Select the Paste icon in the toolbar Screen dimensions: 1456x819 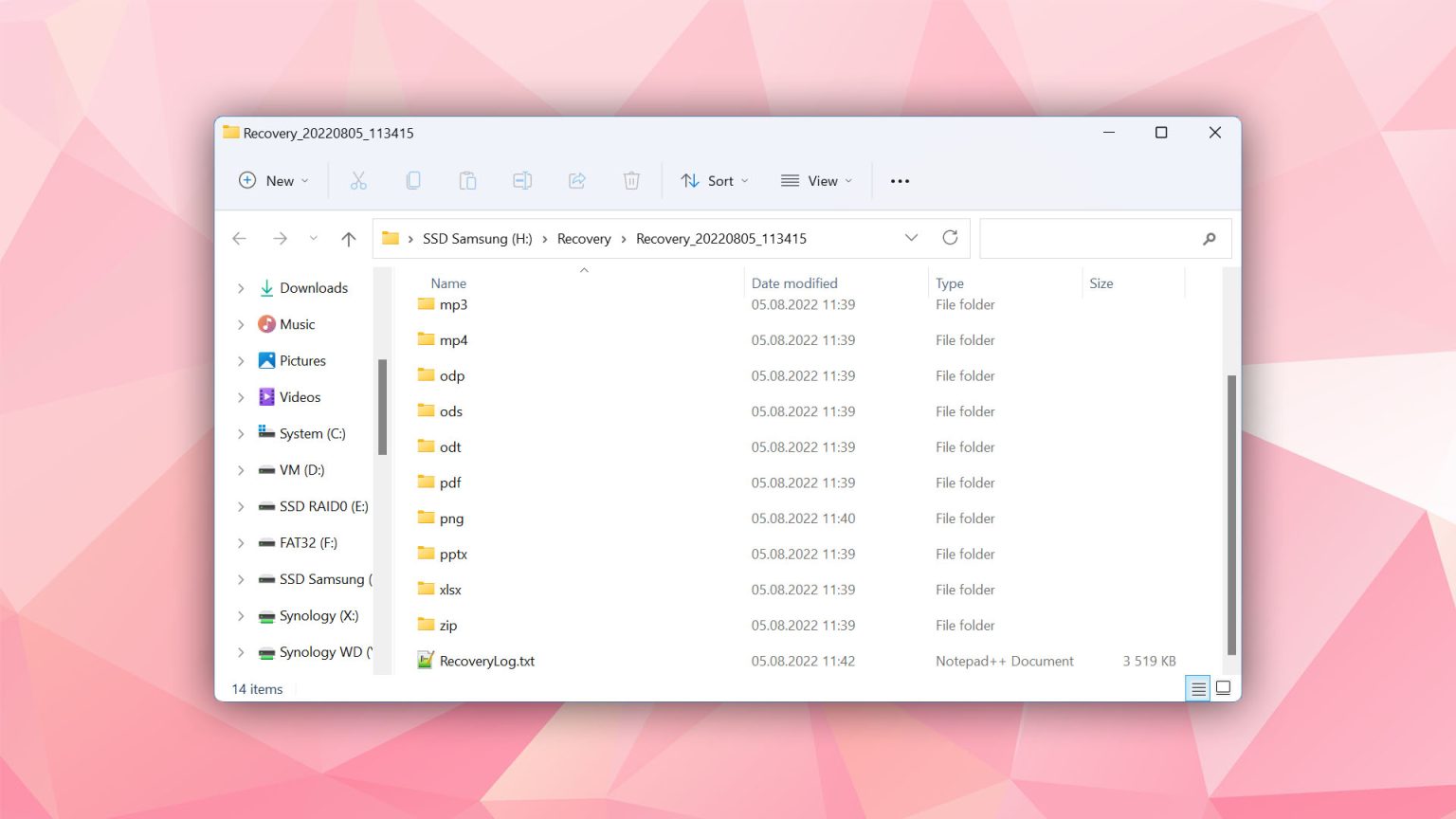pyautogui.click(x=467, y=180)
